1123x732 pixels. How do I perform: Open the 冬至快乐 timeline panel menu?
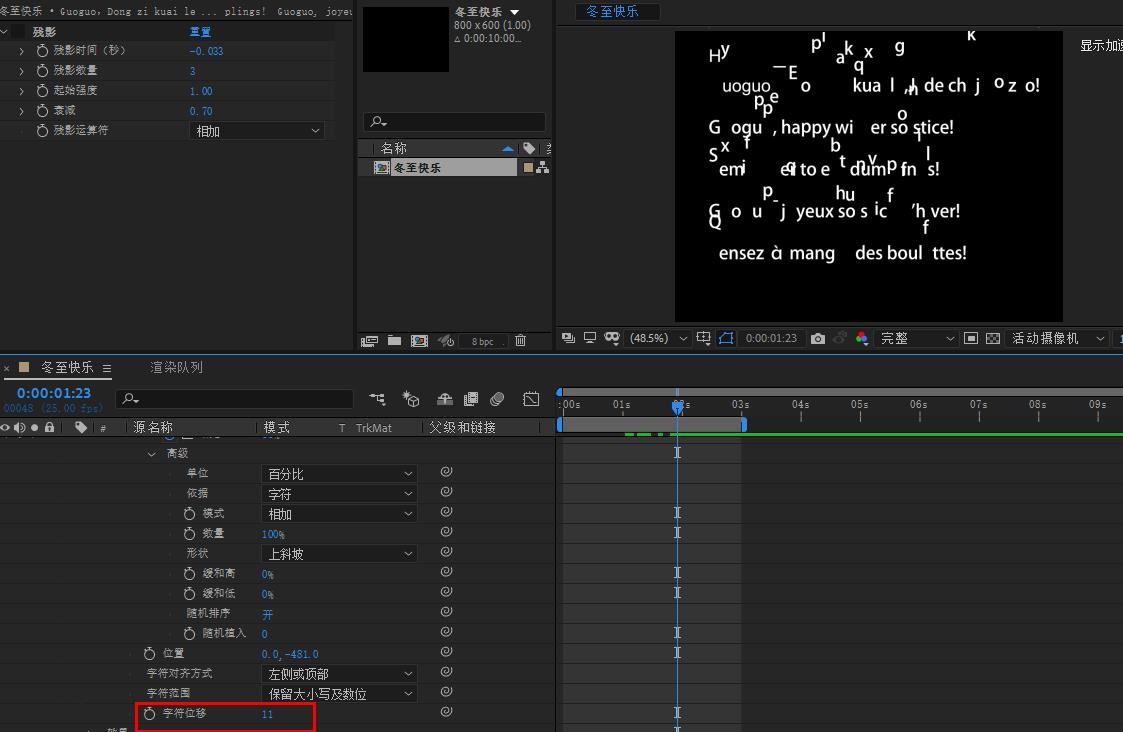tap(107, 368)
